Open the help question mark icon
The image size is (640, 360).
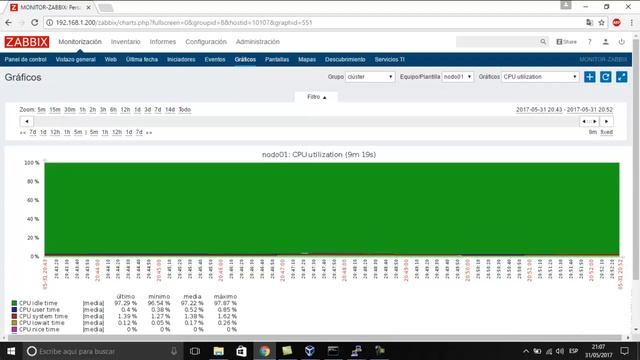click(589, 42)
